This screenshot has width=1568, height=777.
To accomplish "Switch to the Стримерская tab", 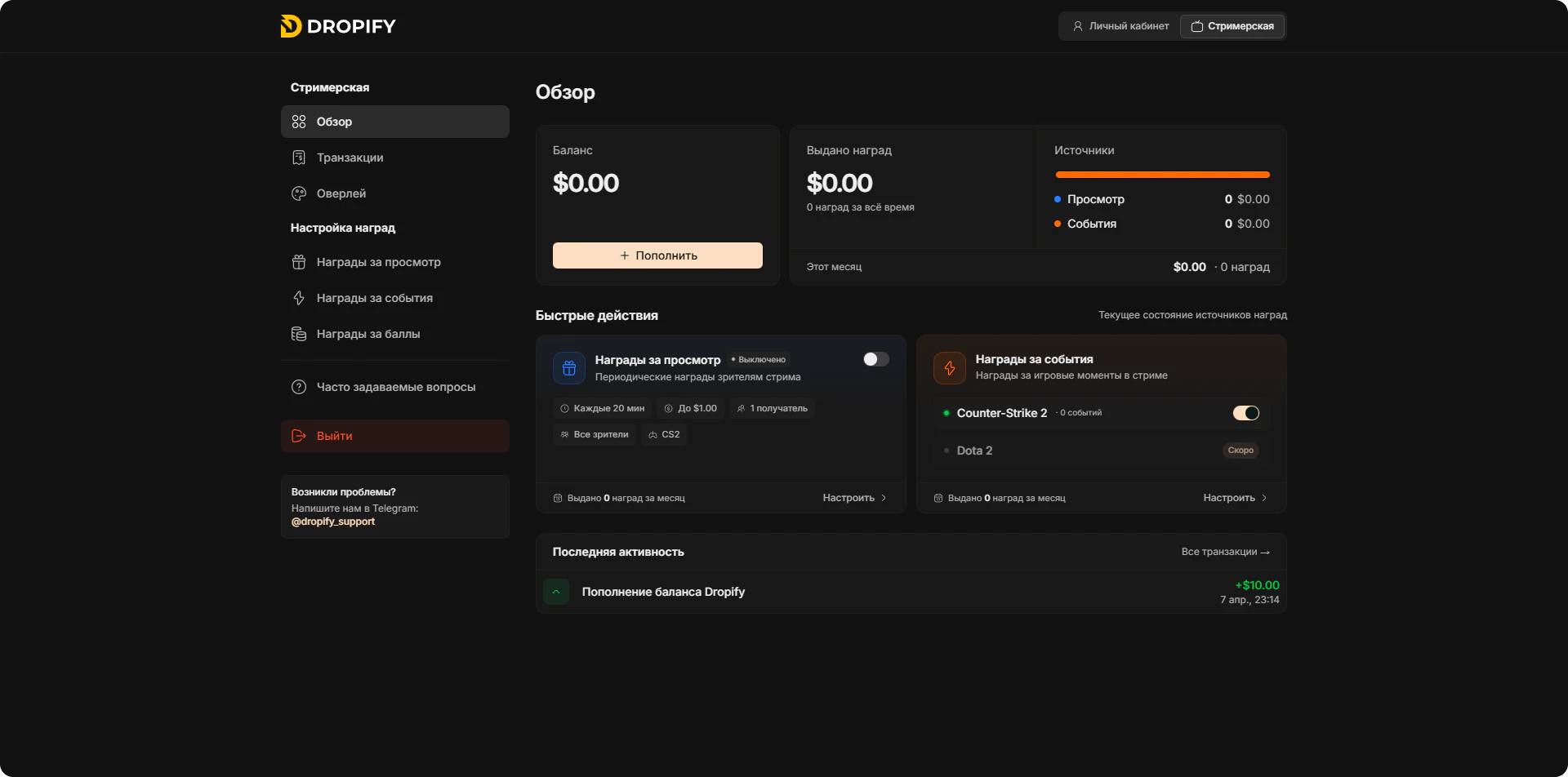I will [1232, 26].
